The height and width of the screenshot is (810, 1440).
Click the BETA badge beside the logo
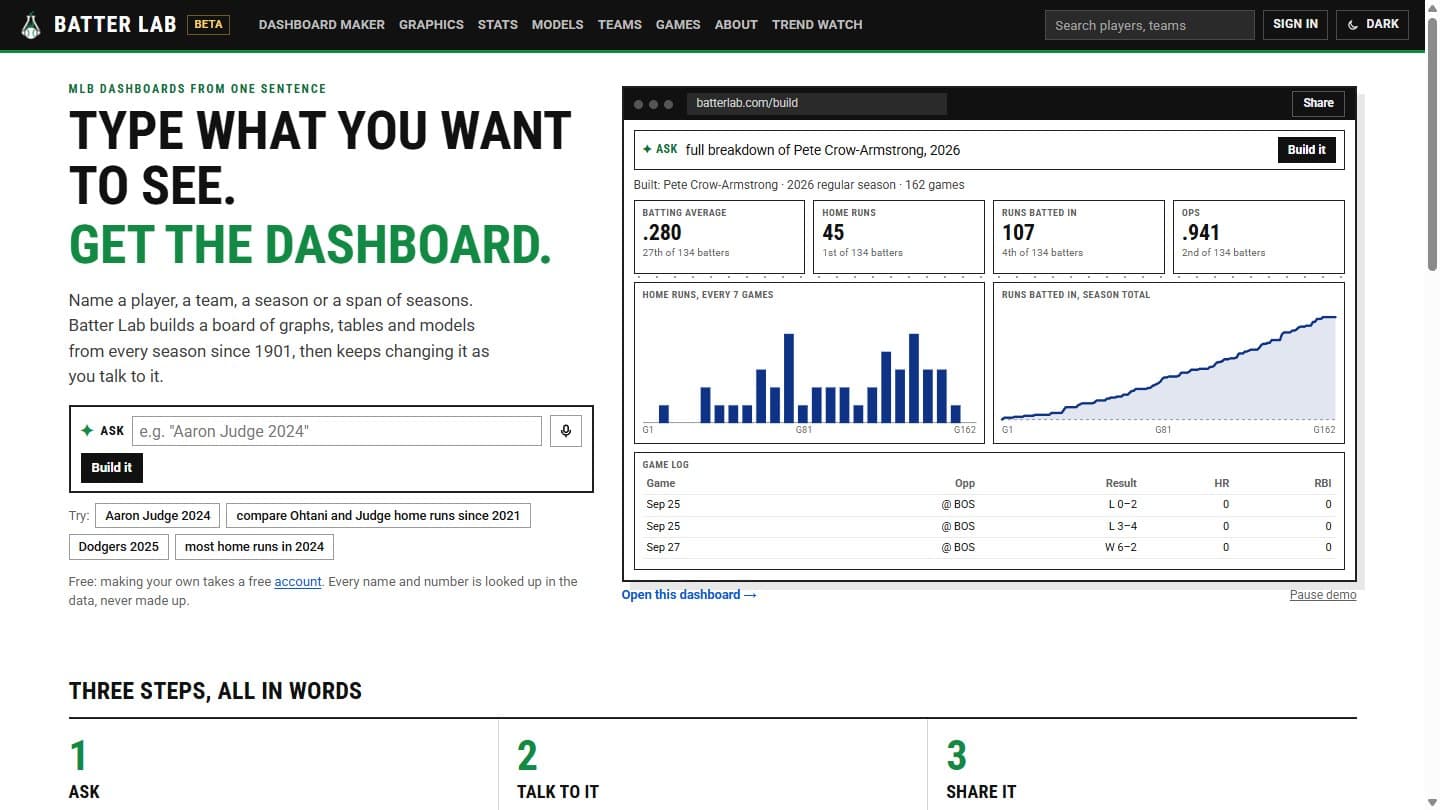(x=208, y=24)
